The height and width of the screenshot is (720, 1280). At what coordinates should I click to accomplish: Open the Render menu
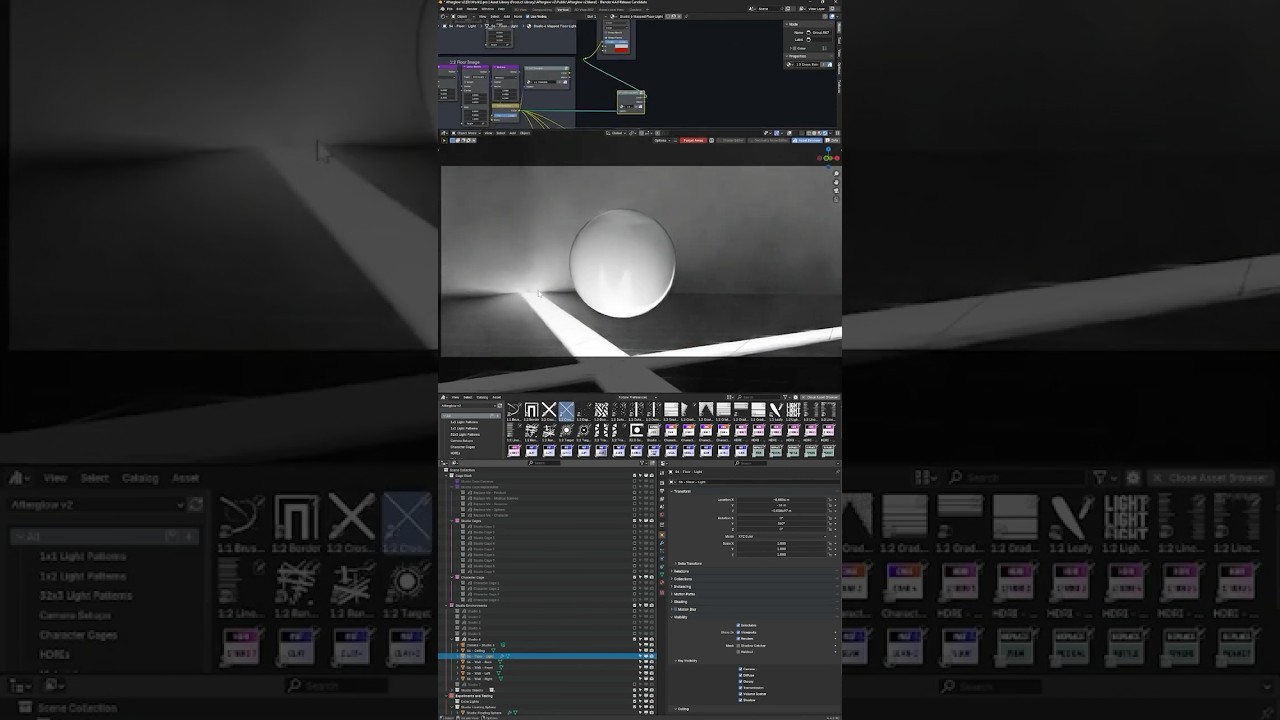click(x=472, y=9)
